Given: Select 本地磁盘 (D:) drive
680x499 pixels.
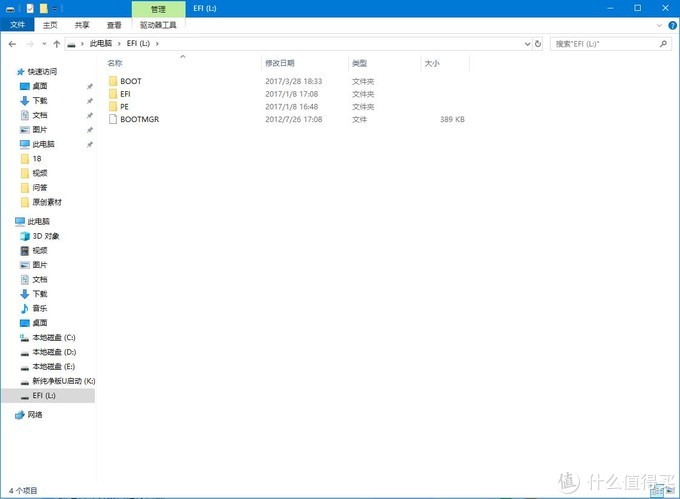Looking at the screenshot, I should point(54,352).
